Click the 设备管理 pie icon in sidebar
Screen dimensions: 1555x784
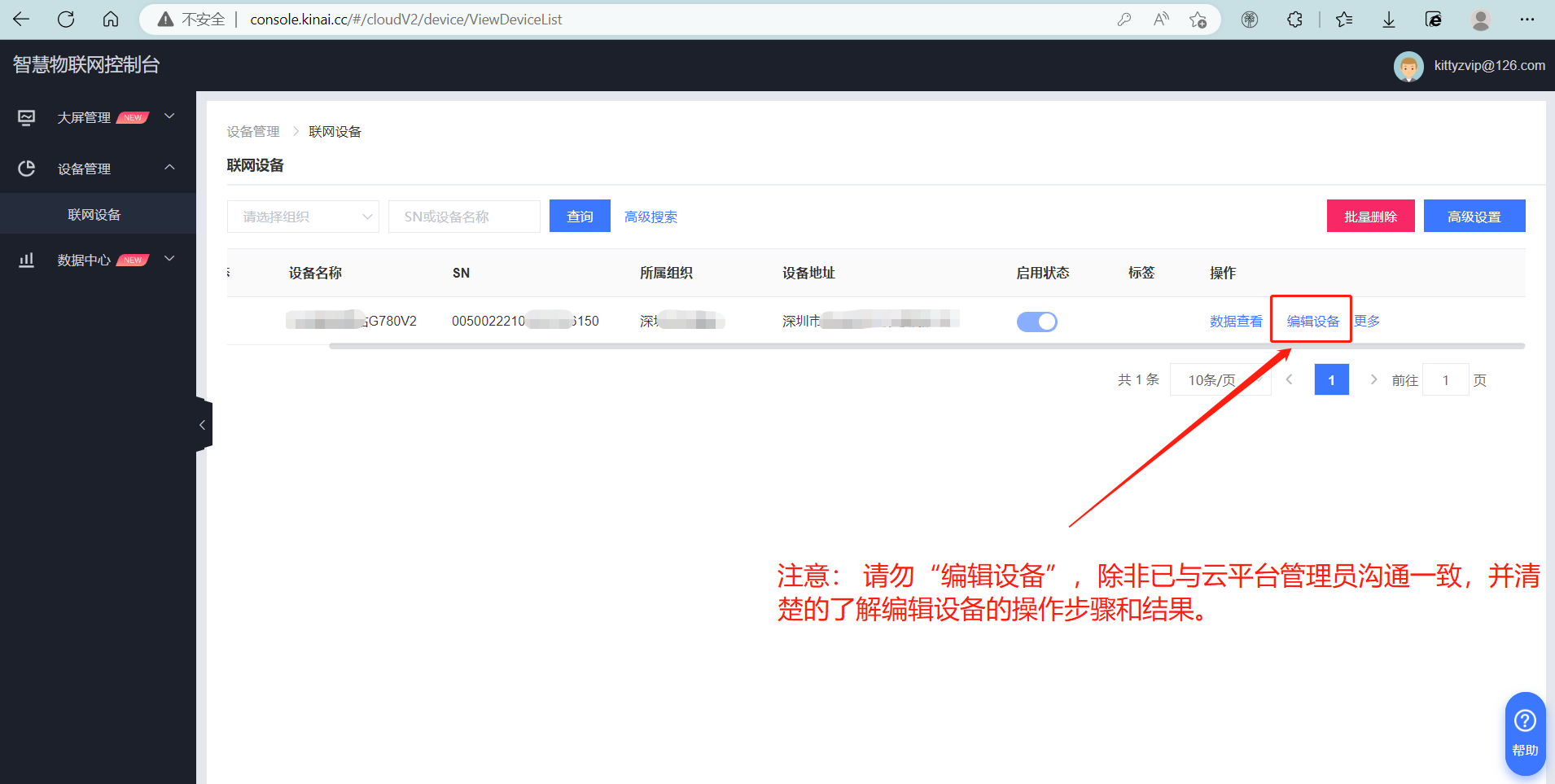[x=27, y=169]
